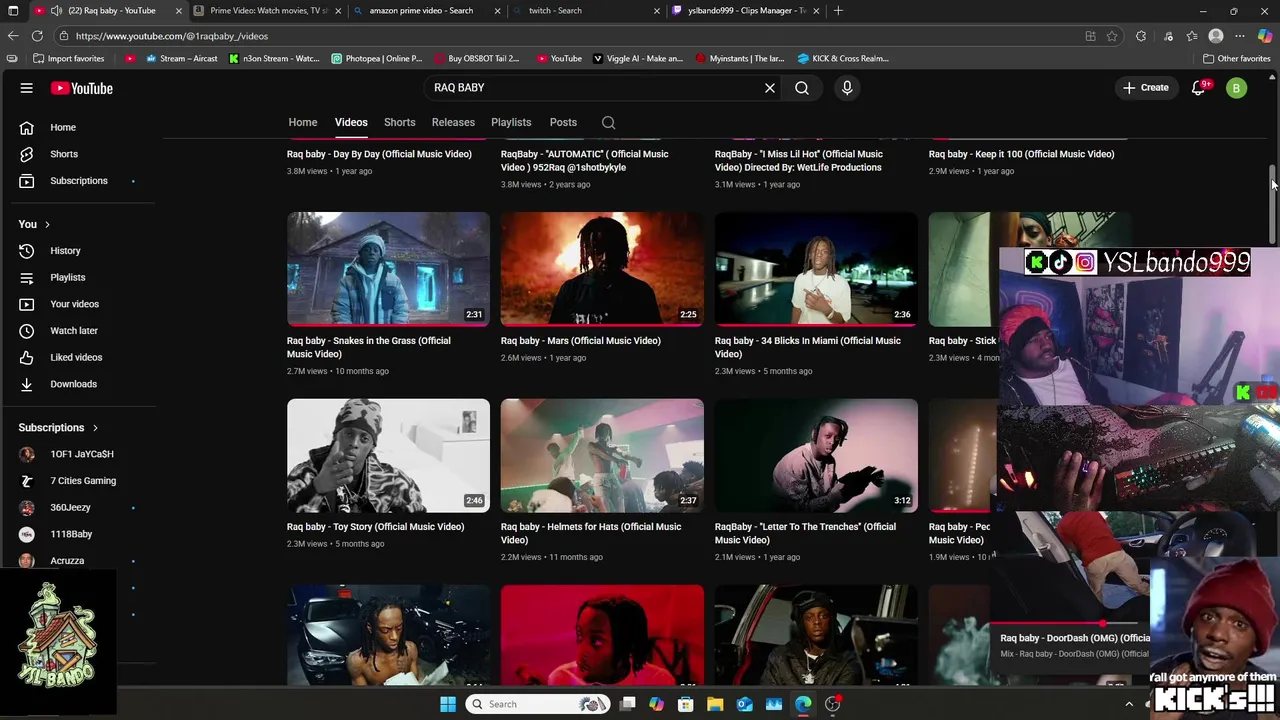Click the magnifier search button

pos(802,88)
